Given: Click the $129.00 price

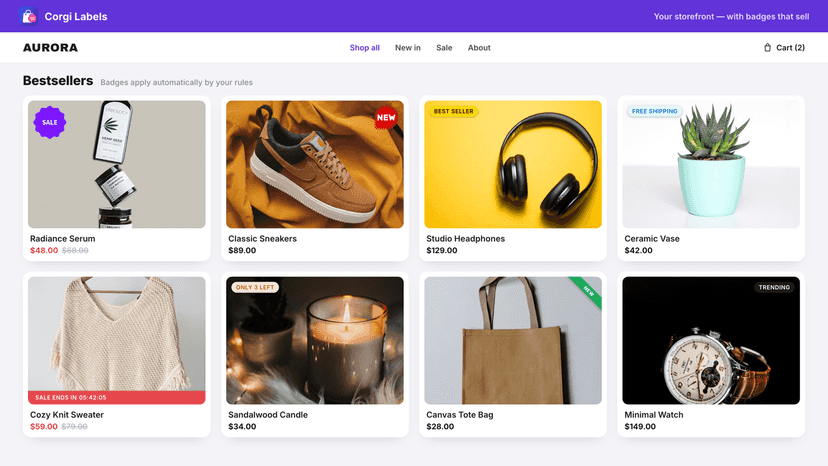Looking at the screenshot, I should [441, 250].
